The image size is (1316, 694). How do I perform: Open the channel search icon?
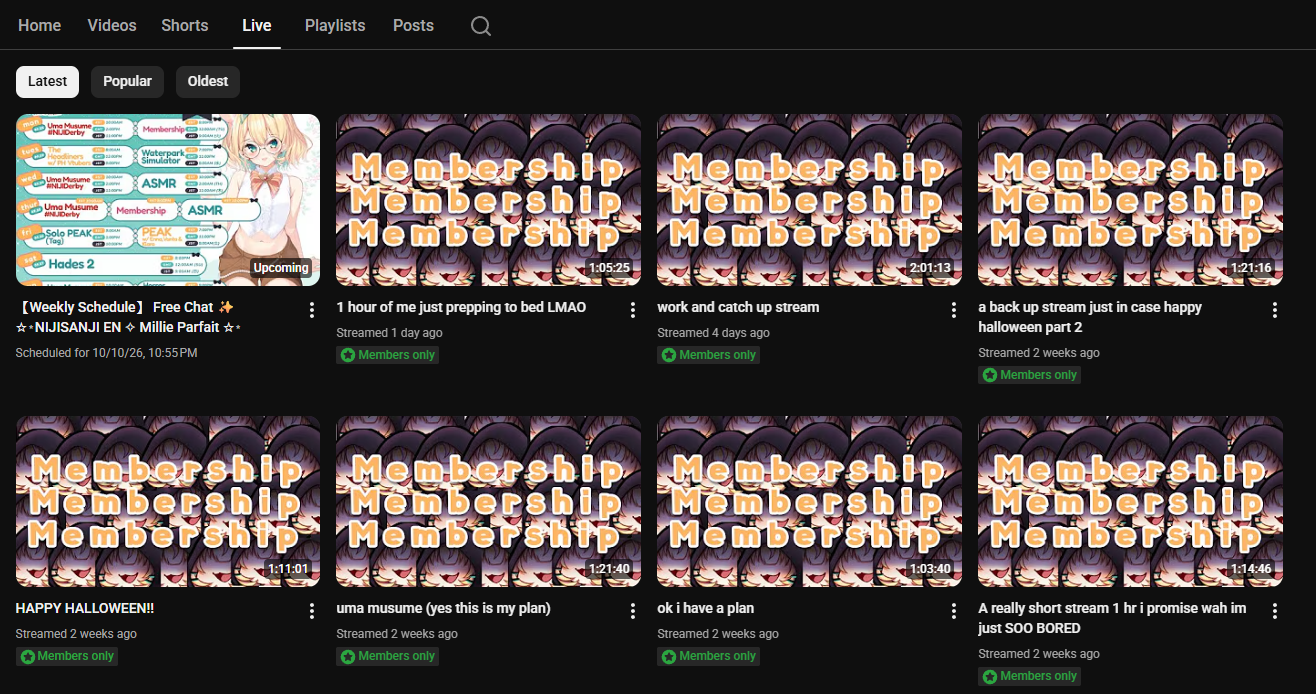click(481, 26)
